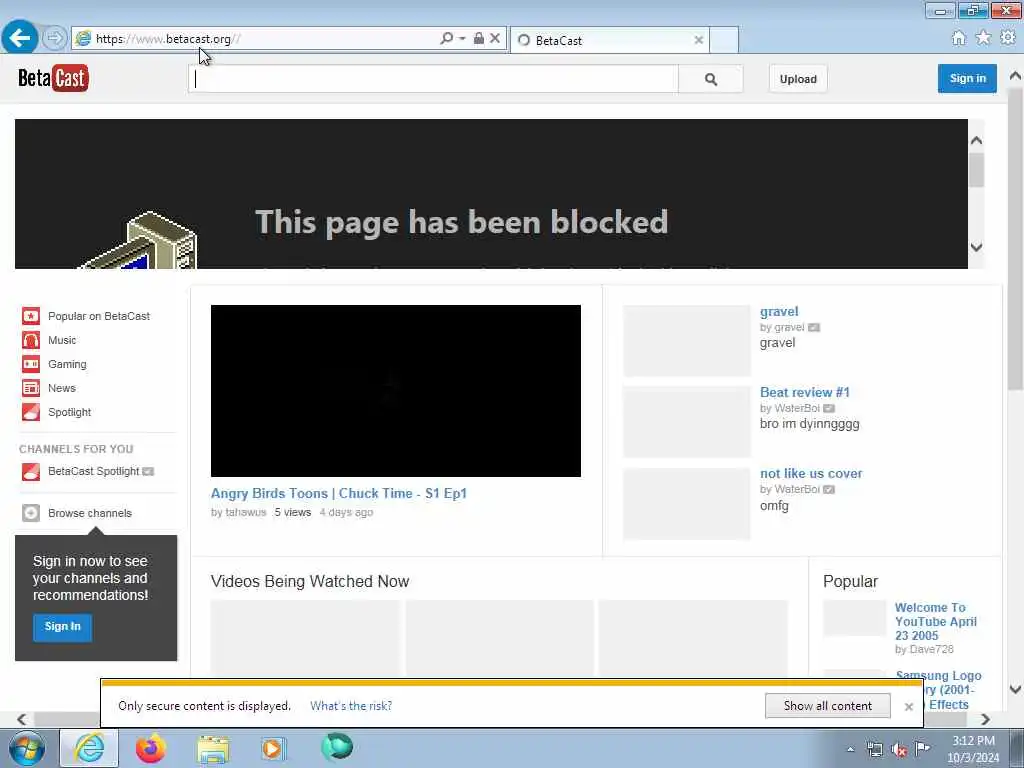Open uploader tahawus channel link
The image size is (1024, 768).
[x=246, y=513]
